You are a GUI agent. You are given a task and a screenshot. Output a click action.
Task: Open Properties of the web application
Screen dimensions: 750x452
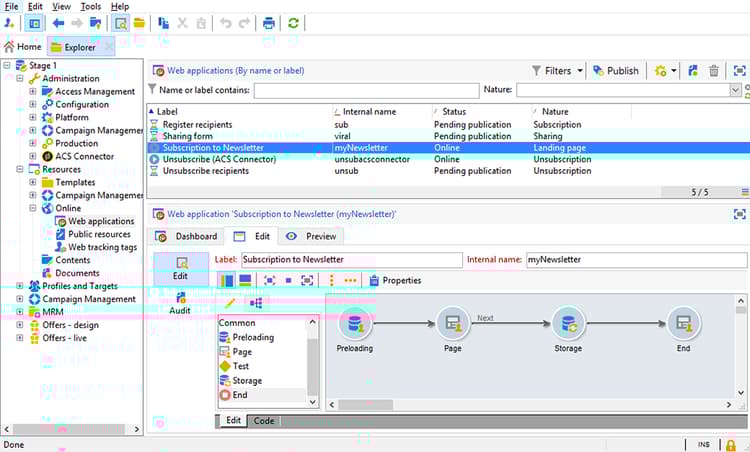[394, 281]
